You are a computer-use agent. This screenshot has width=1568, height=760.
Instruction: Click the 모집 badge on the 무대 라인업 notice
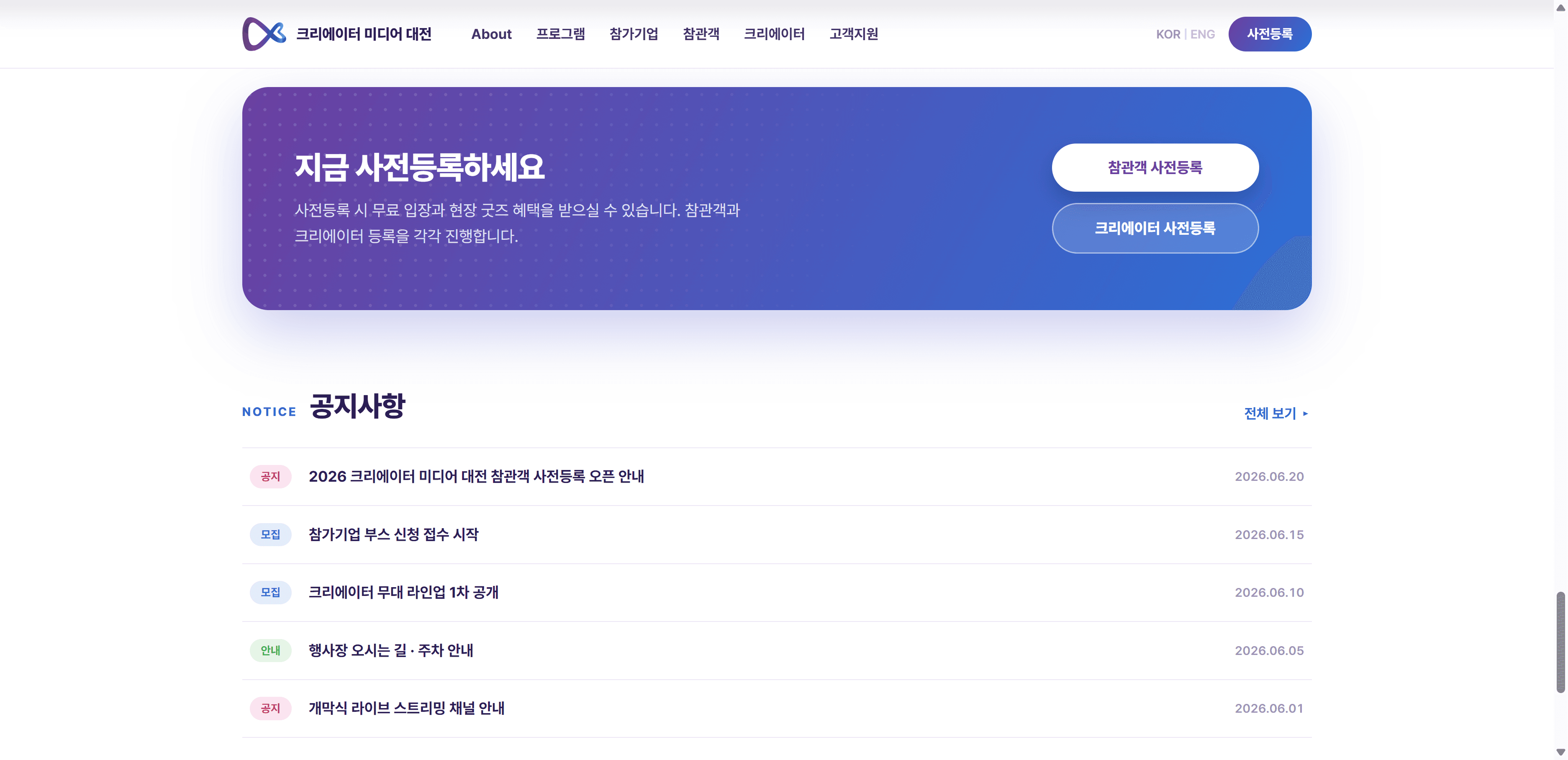[x=270, y=593]
